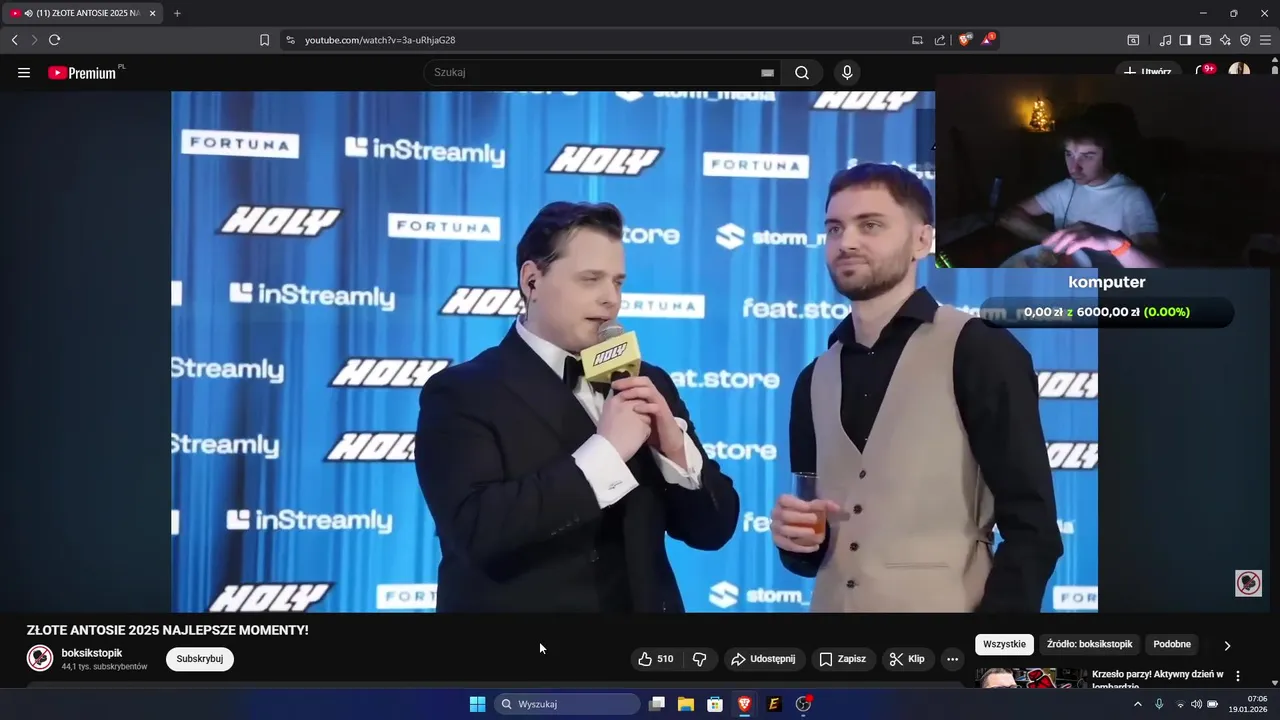Click the 'Klip' clip button
Image resolution: width=1280 pixels, height=720 pixels.
point(907,659)
